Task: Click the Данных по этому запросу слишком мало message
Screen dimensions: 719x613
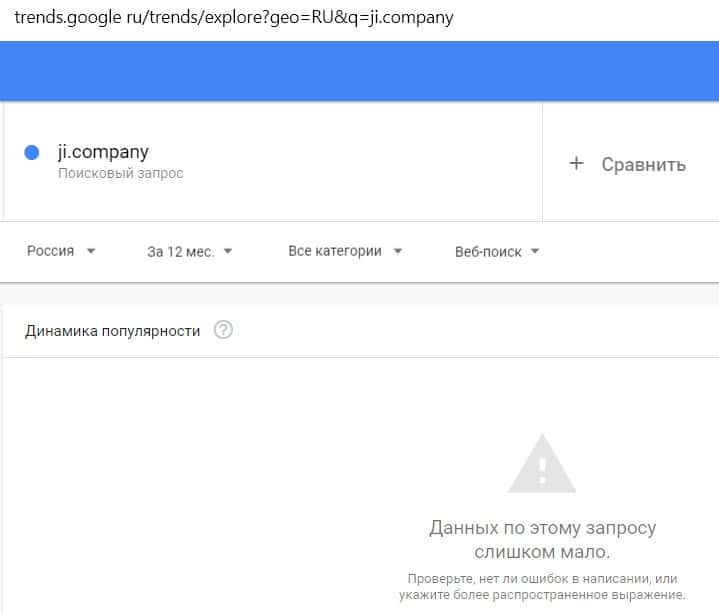Action: point(542,539)
